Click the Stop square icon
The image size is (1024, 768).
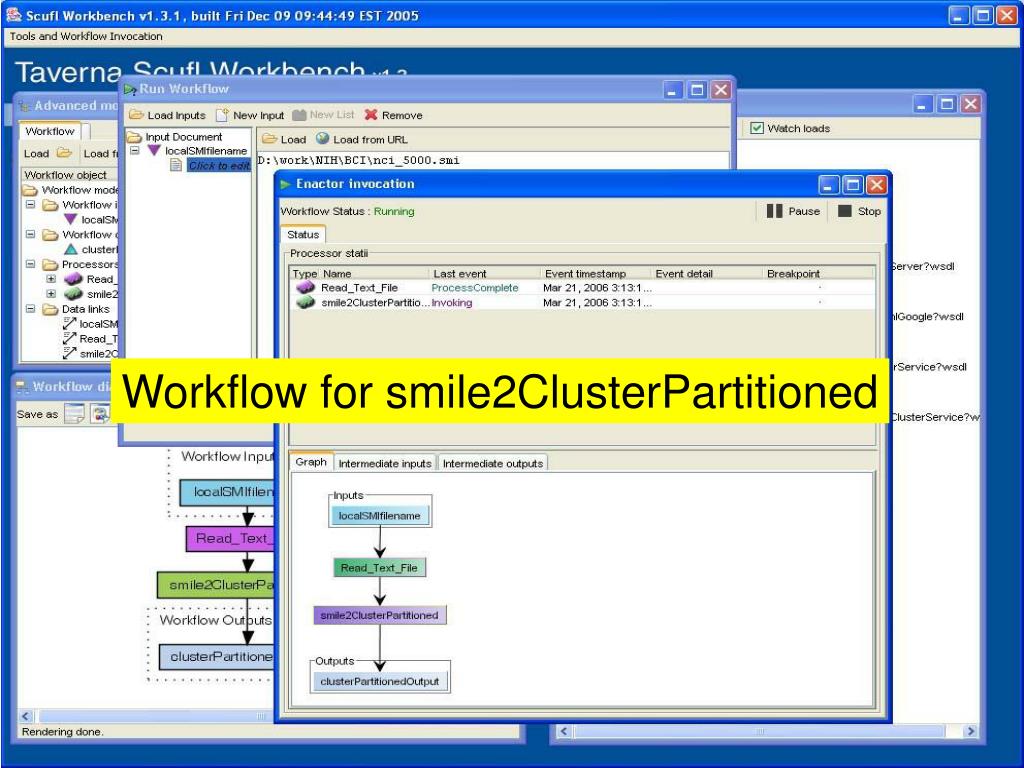tap(844, 211)
